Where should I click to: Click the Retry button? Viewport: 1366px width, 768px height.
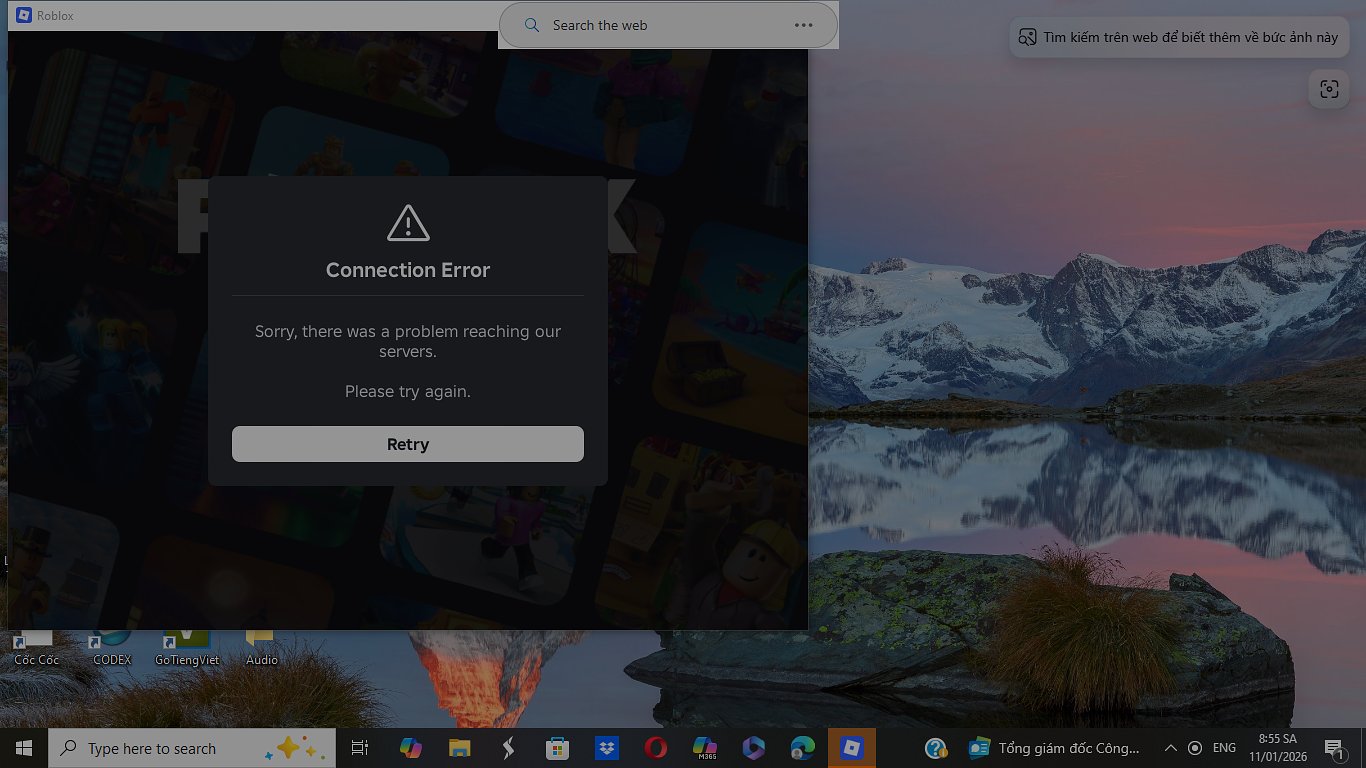tap(407, 444)
